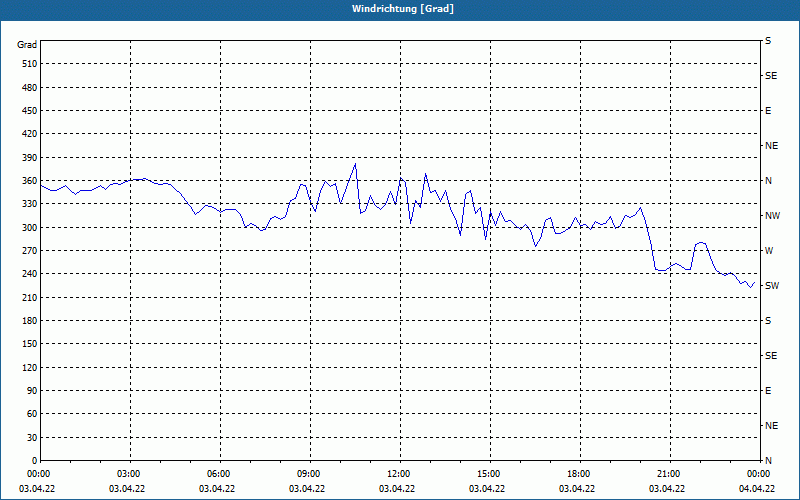Viewport: 800px width, 500px height.
Task: Click the 420 y-axis value
Action: (30, 134)
